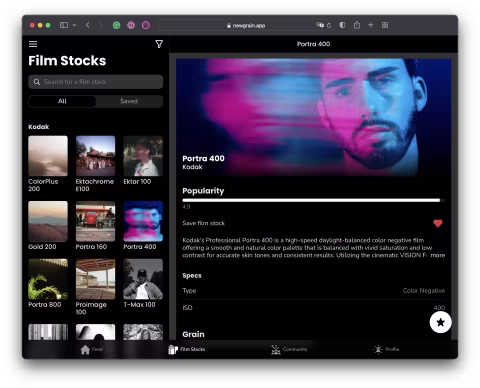The image size is (480, 388).
Task: Select the Film Stocks nav icon
Action: click(173, 349)
